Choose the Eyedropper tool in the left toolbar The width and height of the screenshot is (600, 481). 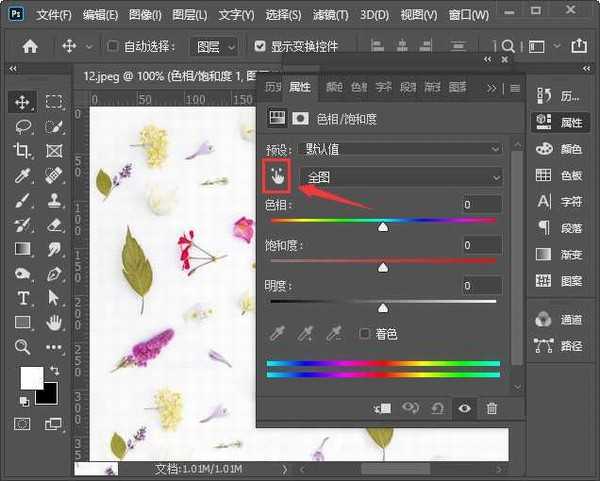(x=22, y=175)
